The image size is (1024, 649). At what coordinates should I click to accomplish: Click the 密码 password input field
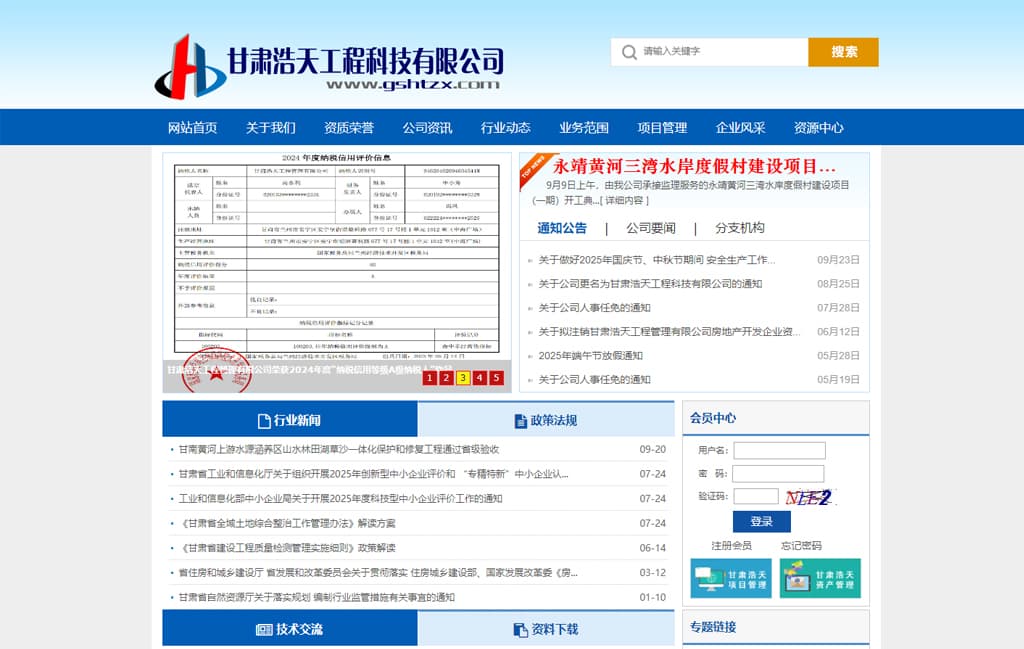point(778,473)
